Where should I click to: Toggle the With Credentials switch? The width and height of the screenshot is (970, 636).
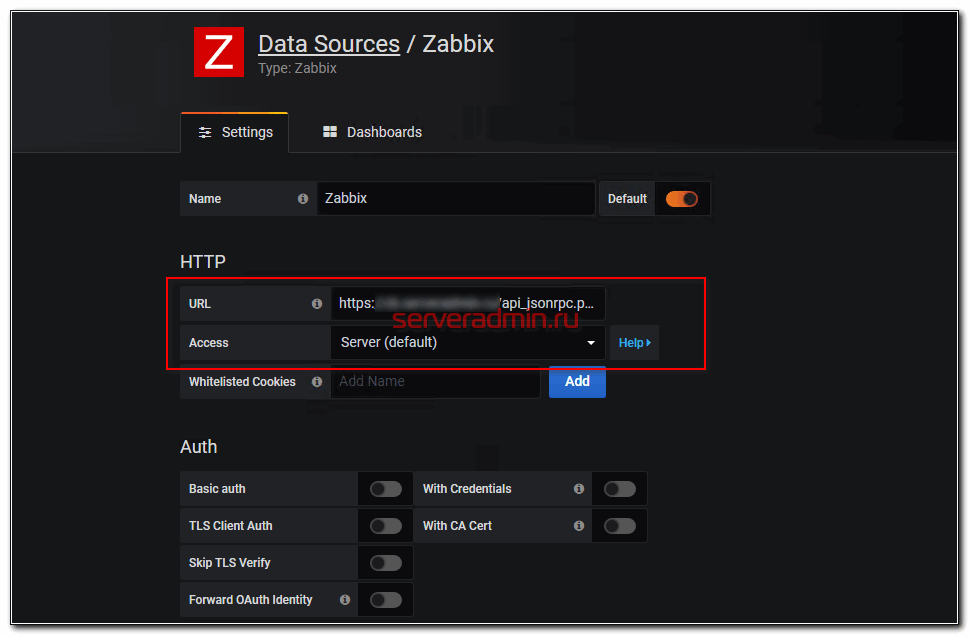tap(620, 489)
